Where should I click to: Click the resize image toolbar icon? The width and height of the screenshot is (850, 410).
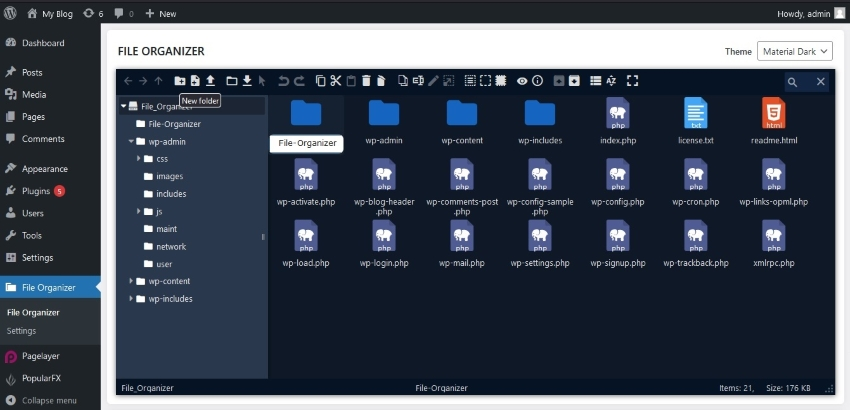pos(448,81)
